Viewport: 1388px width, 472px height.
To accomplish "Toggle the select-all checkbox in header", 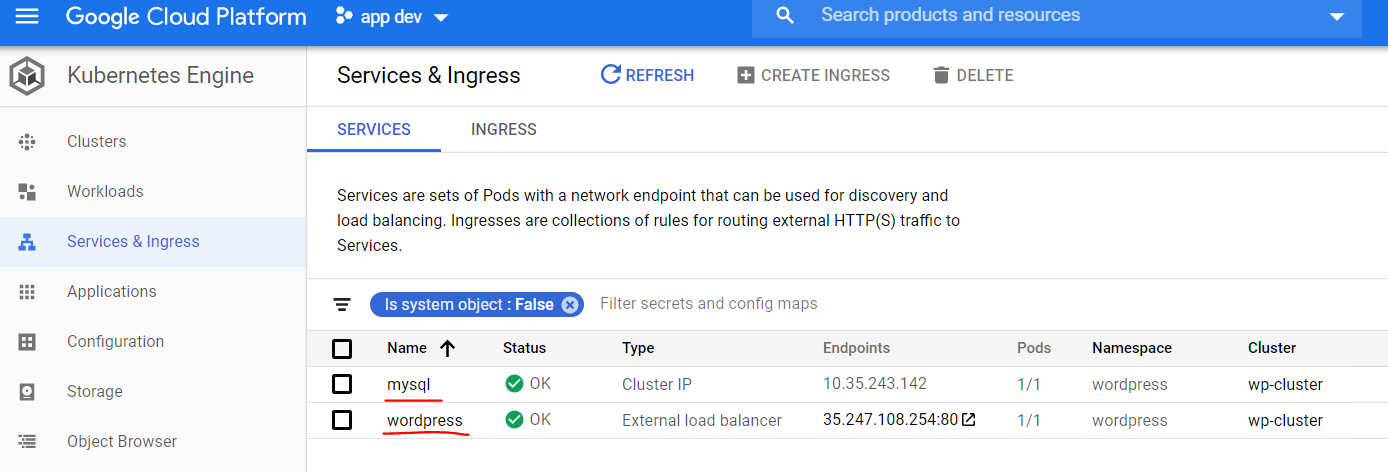I will (342, 349).
